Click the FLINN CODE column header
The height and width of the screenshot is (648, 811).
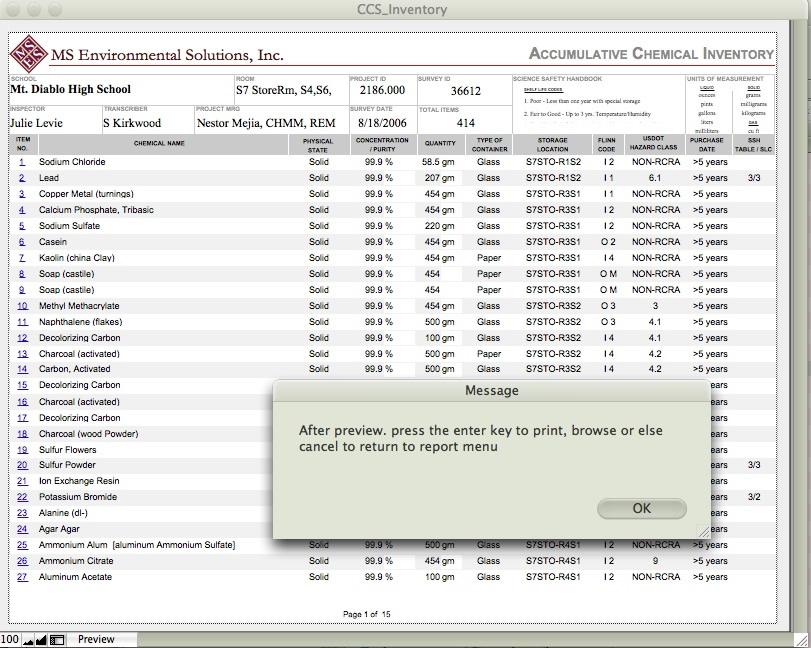tap(607, 144)
